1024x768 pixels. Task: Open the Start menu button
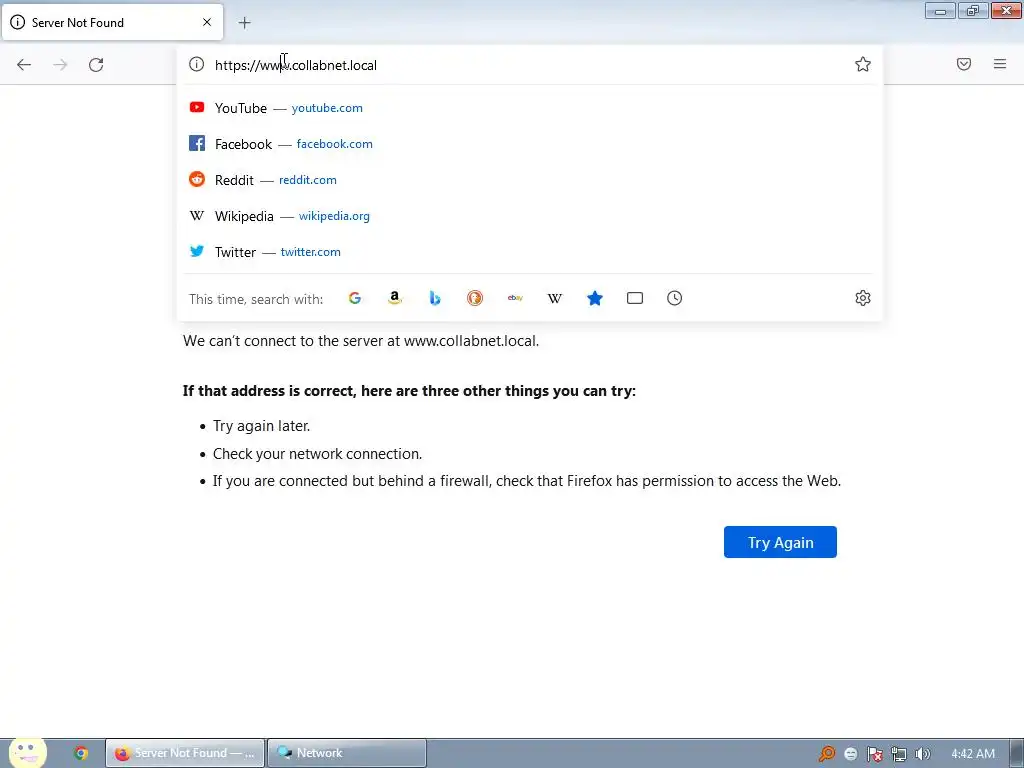coord(27,752)
